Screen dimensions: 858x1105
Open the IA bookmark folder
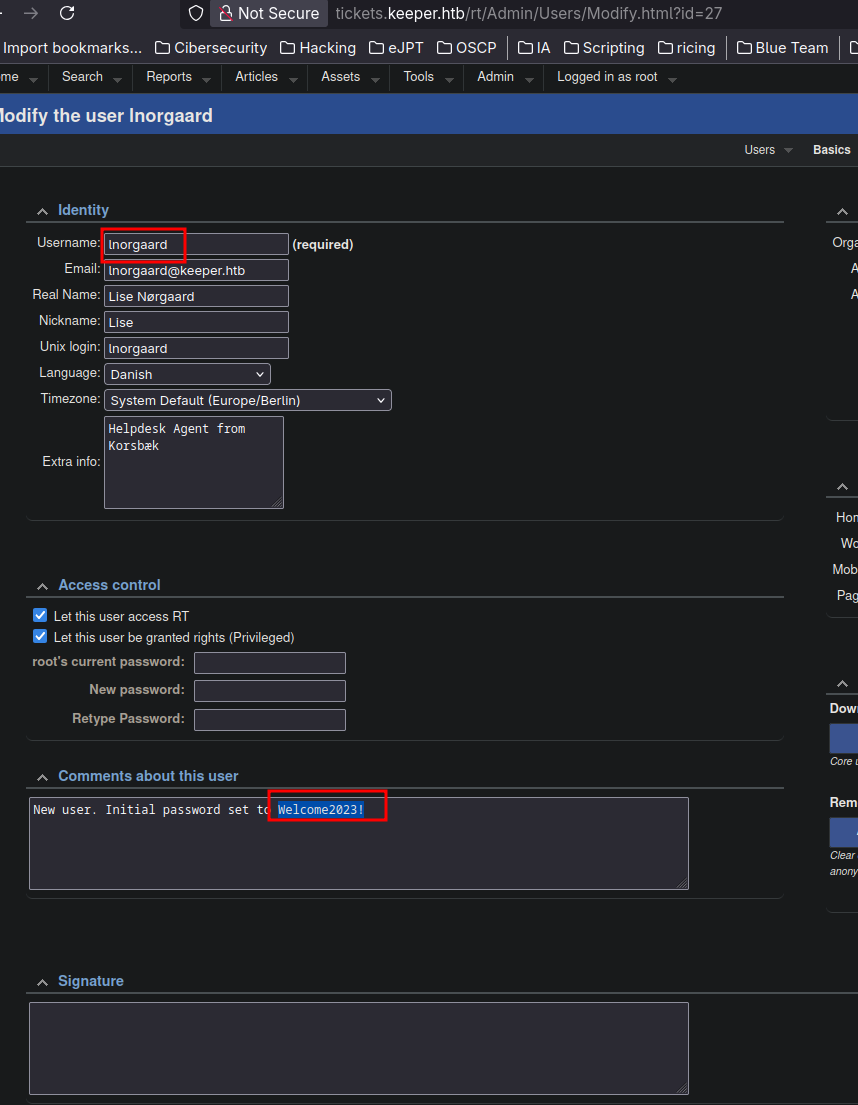(x=534, y=48)
